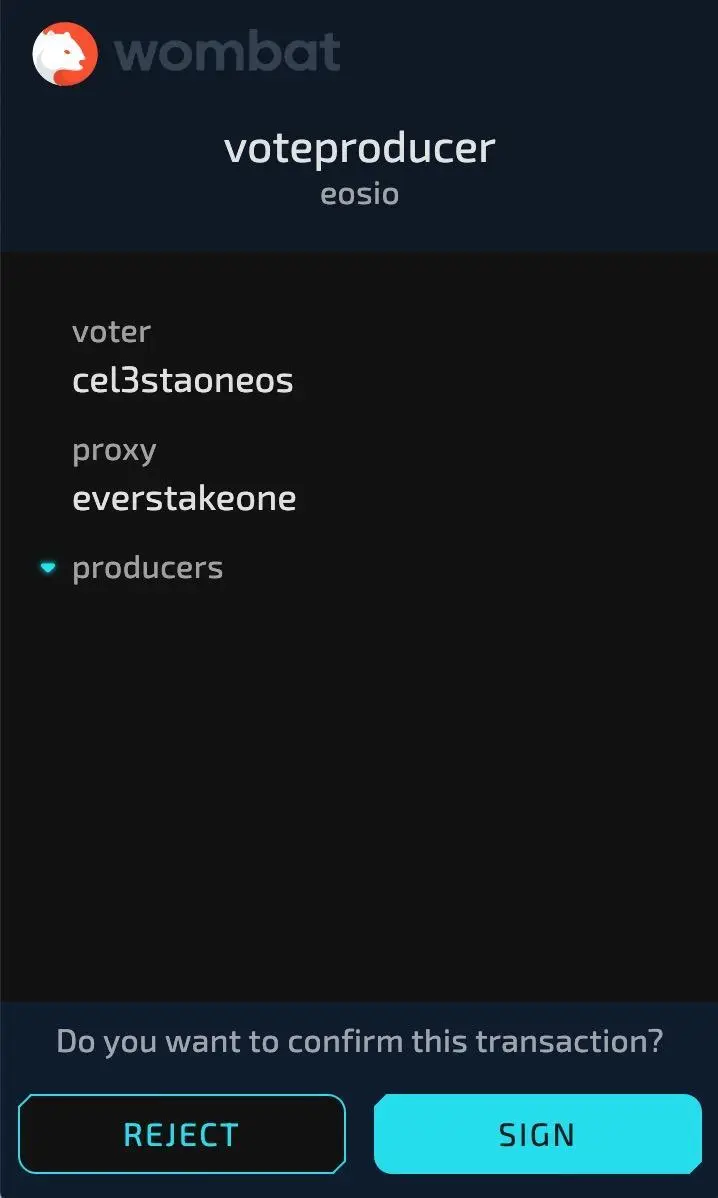Click the confirm transaction question text
This screenshot has width=718, height=1198.
point(359,1041)
